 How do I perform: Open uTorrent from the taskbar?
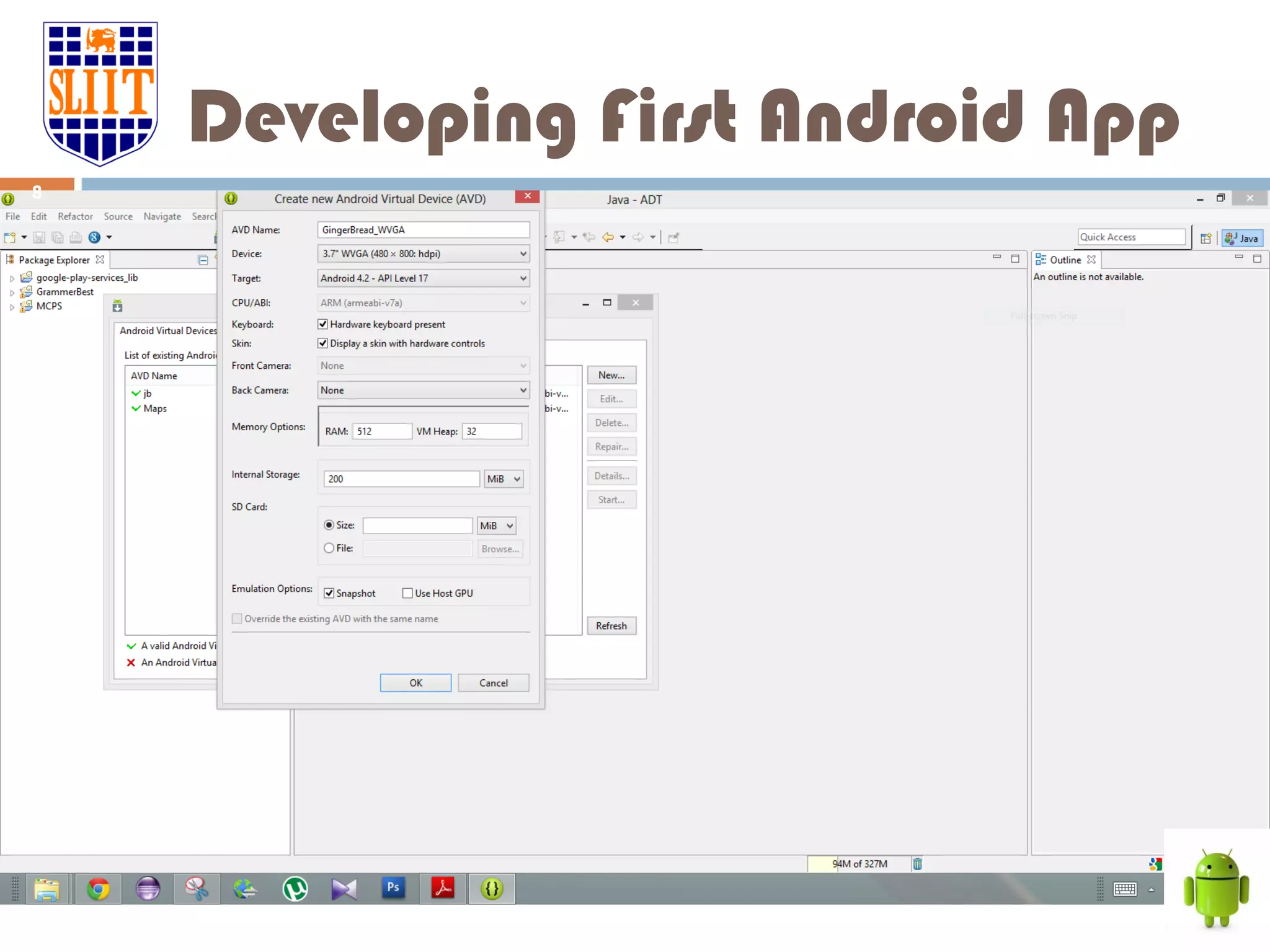[295, 889]
